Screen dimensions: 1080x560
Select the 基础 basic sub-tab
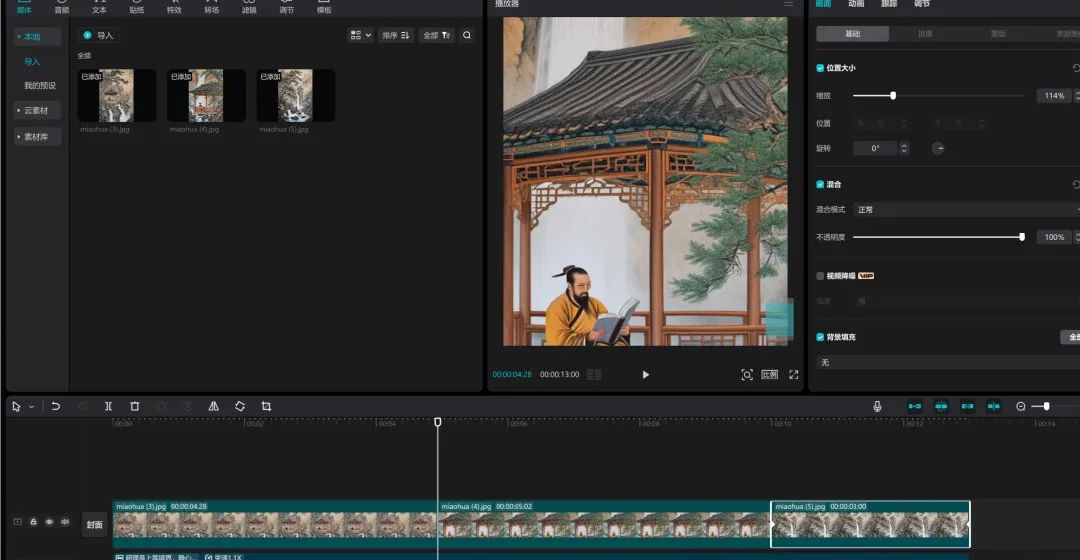(x=853, y=34)
